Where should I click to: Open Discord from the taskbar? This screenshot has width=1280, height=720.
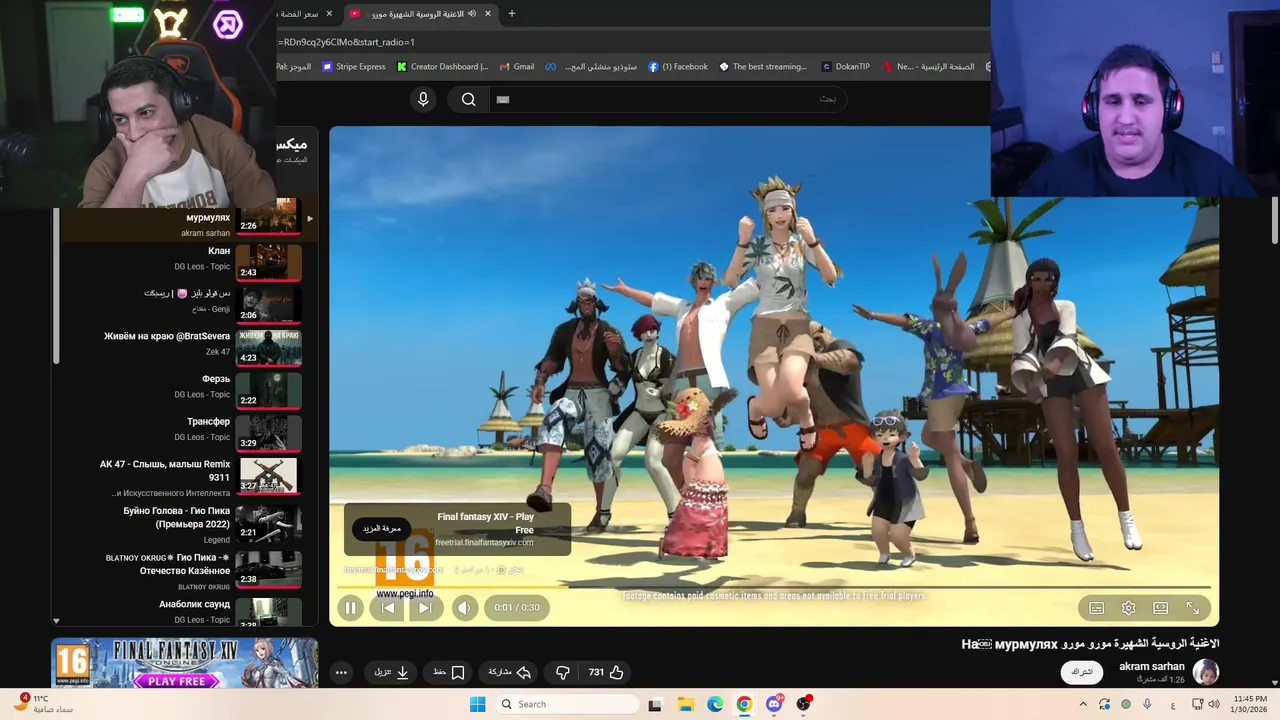(774, 704)
